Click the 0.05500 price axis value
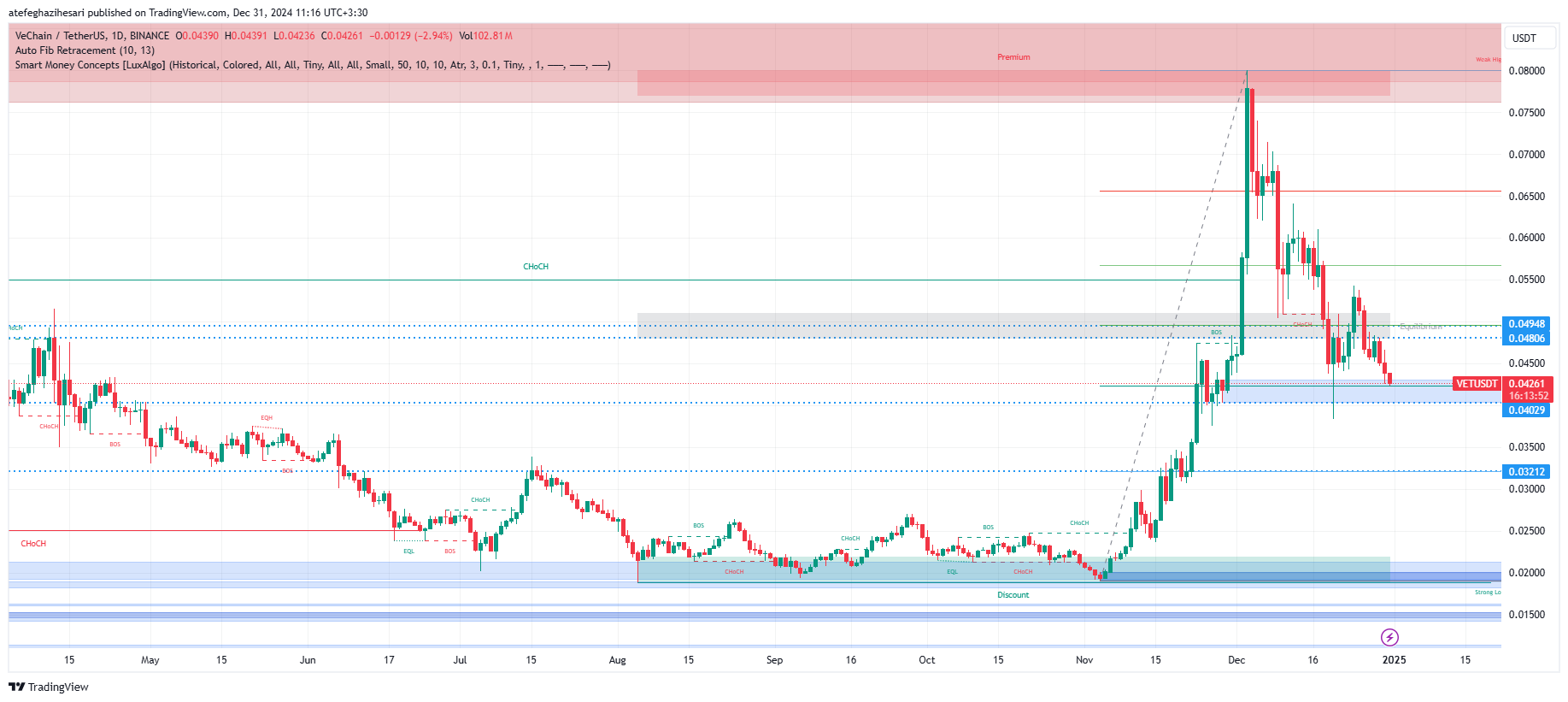The image size is (1568, 702). pyautogui.click(x=1526, y=280)
